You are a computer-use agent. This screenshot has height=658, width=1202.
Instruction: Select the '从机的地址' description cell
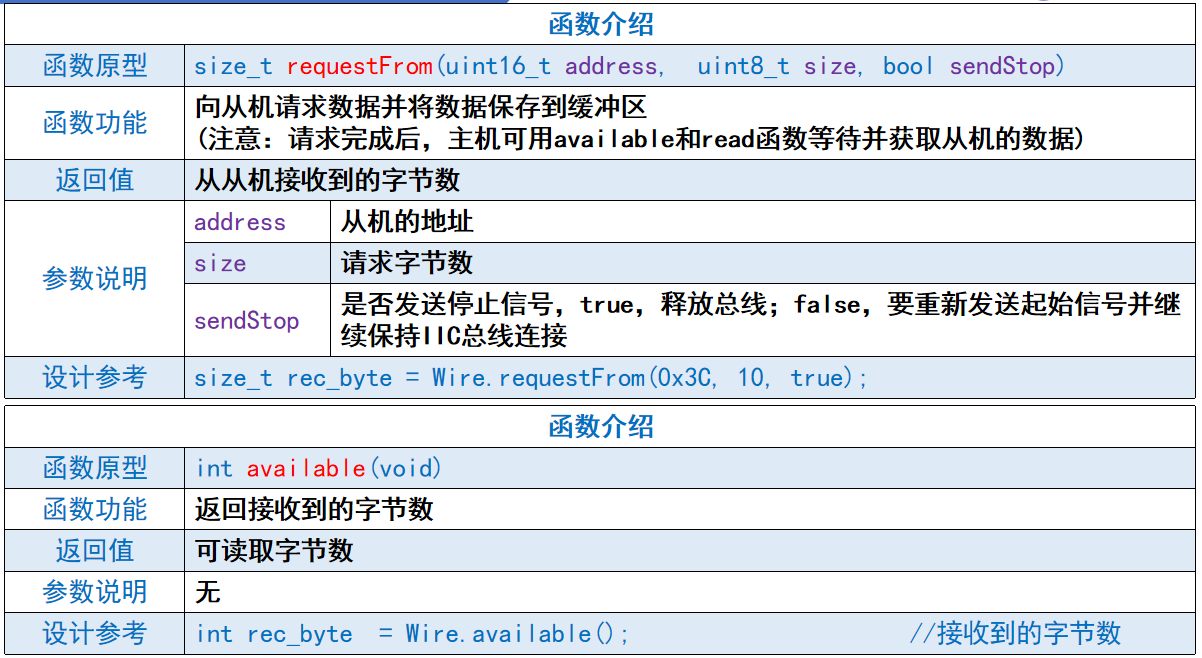point(407,222)
